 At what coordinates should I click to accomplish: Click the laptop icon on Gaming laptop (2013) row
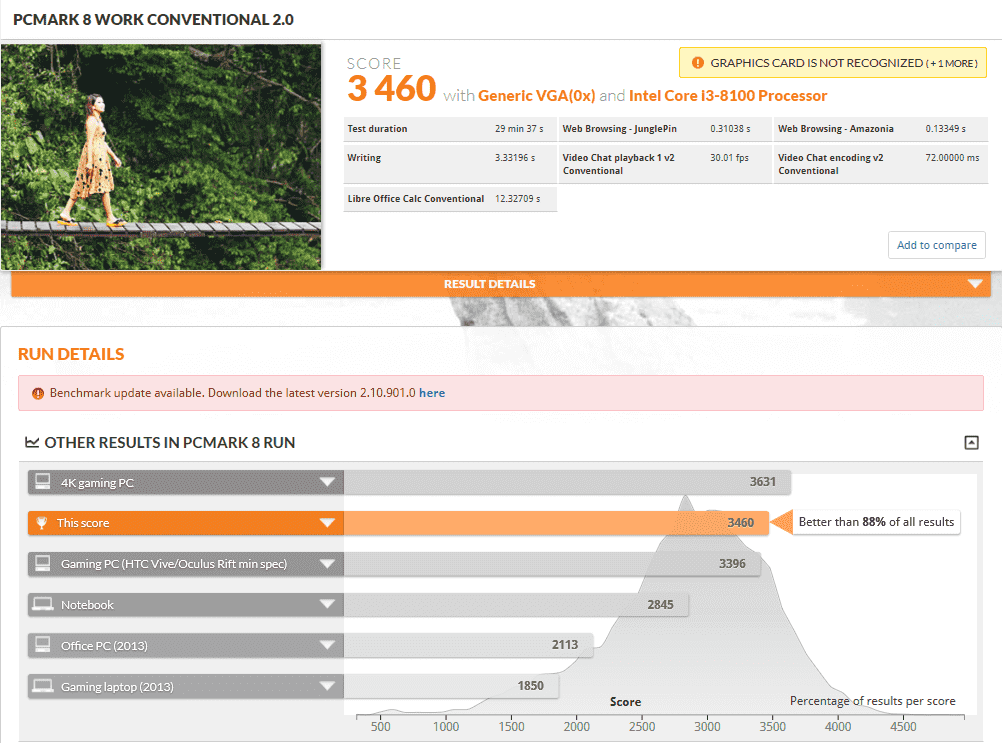(42, 686)
